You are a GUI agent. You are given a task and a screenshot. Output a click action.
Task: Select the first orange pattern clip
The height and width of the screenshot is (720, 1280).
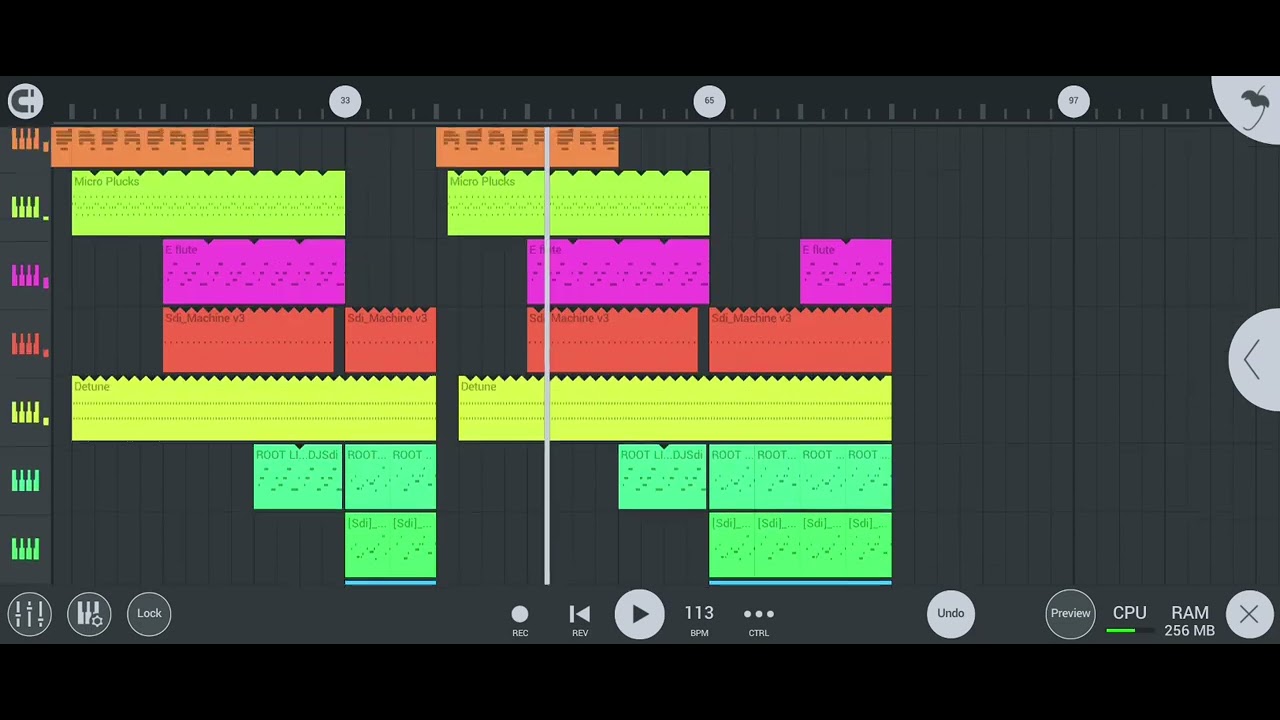click(152, 147)
